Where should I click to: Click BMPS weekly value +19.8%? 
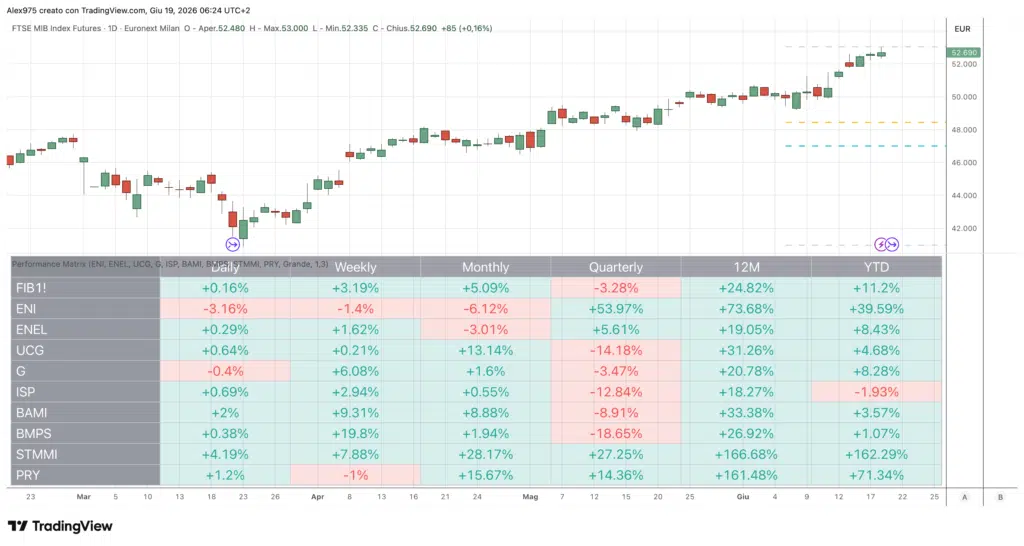pyautogui.click(x=355, y=434)
